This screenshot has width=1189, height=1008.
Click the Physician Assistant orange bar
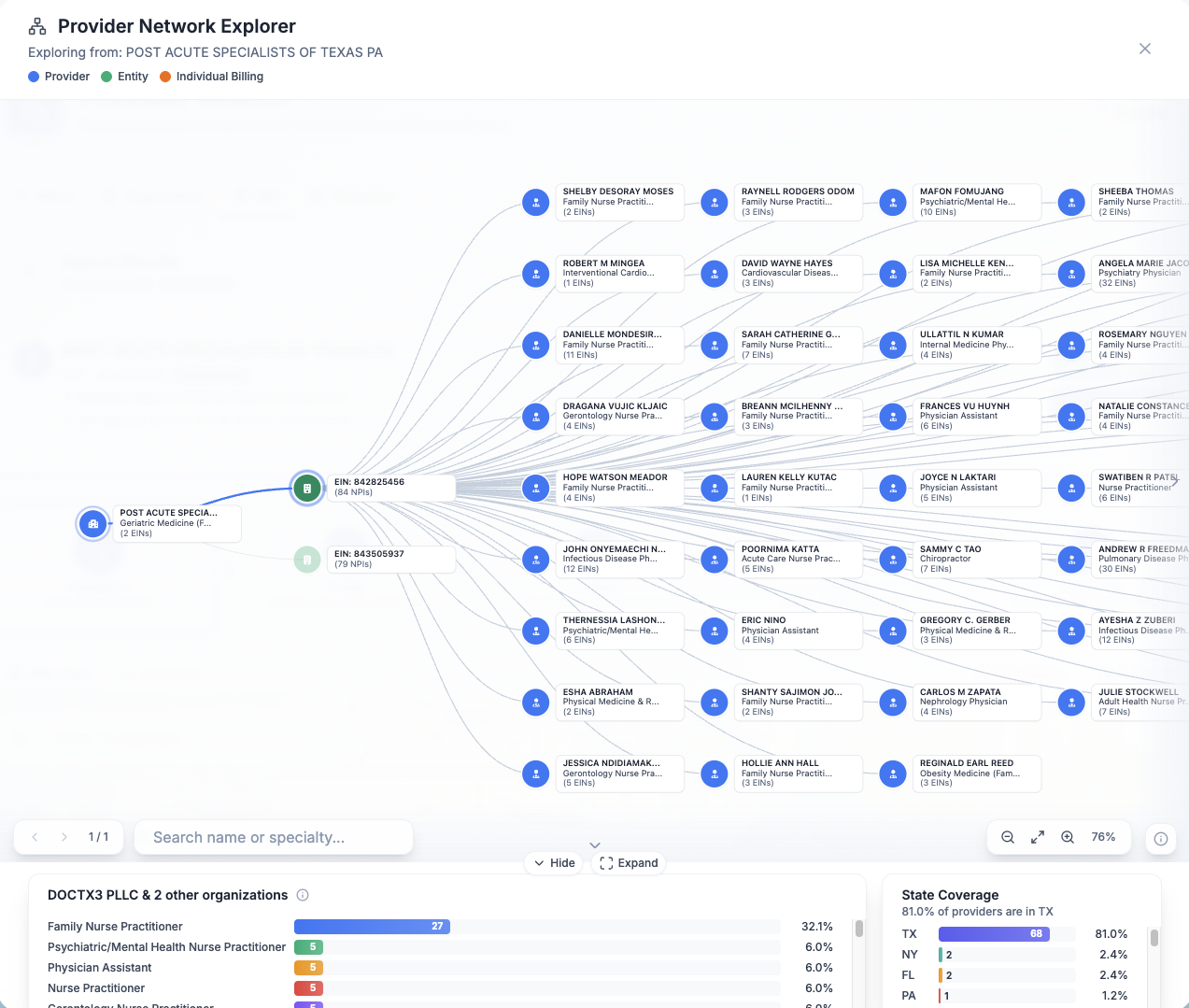pos(308,968)
